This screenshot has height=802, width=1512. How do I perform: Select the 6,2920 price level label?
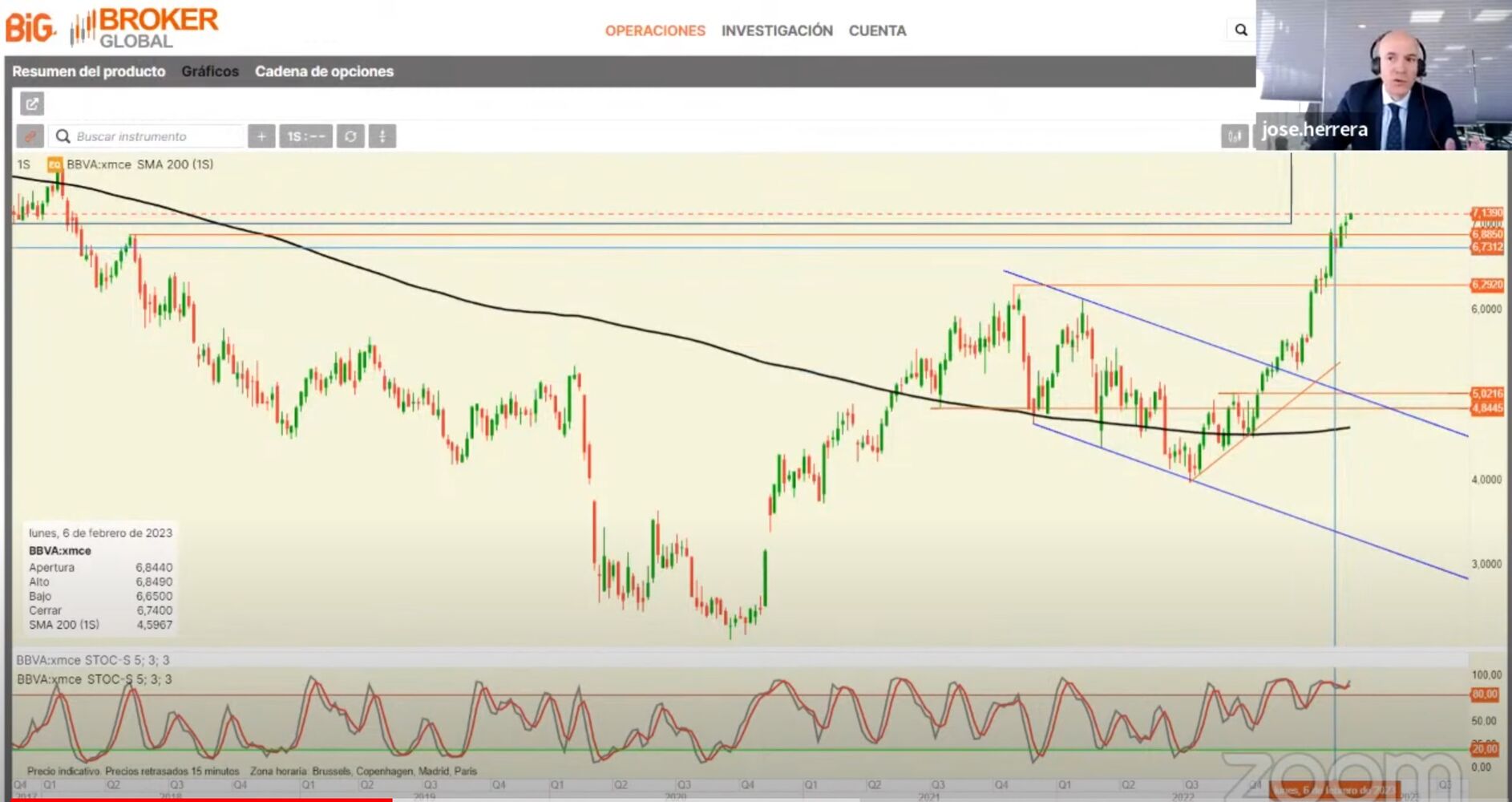click(1487, 285)
